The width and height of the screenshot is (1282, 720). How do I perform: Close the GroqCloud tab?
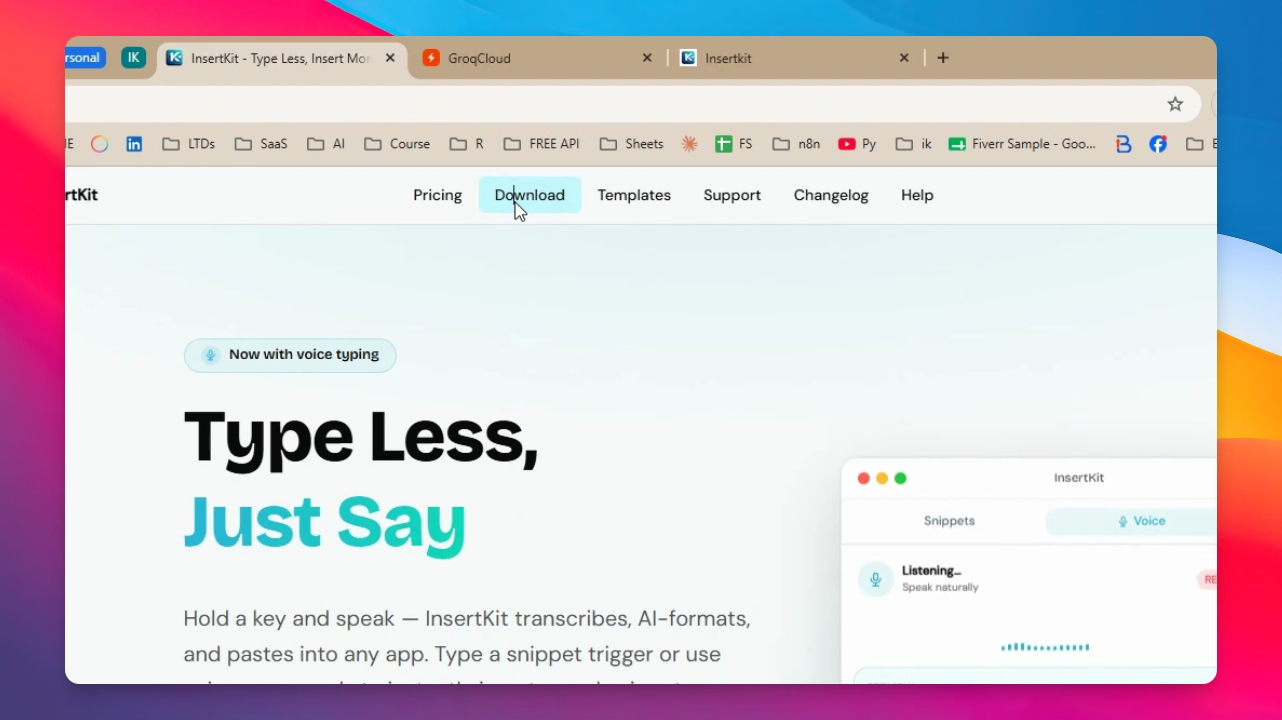(x=647, y=58)
